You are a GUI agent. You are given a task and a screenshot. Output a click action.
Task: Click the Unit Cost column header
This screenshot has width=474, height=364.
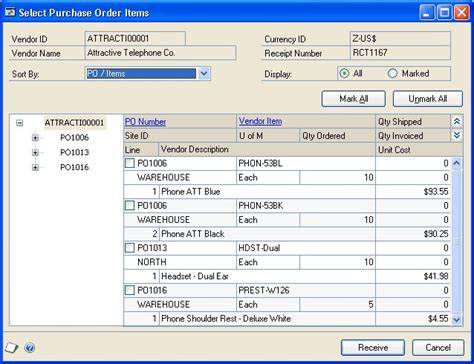click(x=419, y=150)
